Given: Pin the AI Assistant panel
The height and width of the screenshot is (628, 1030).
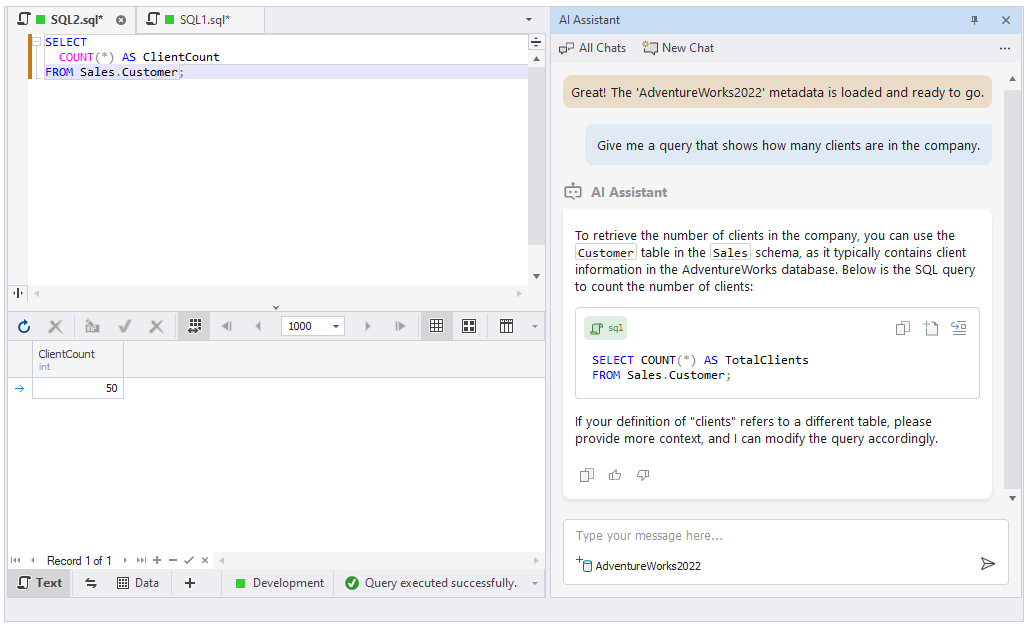Looking at the screenshot, I should pyautogui.click(x=975, y=20).
